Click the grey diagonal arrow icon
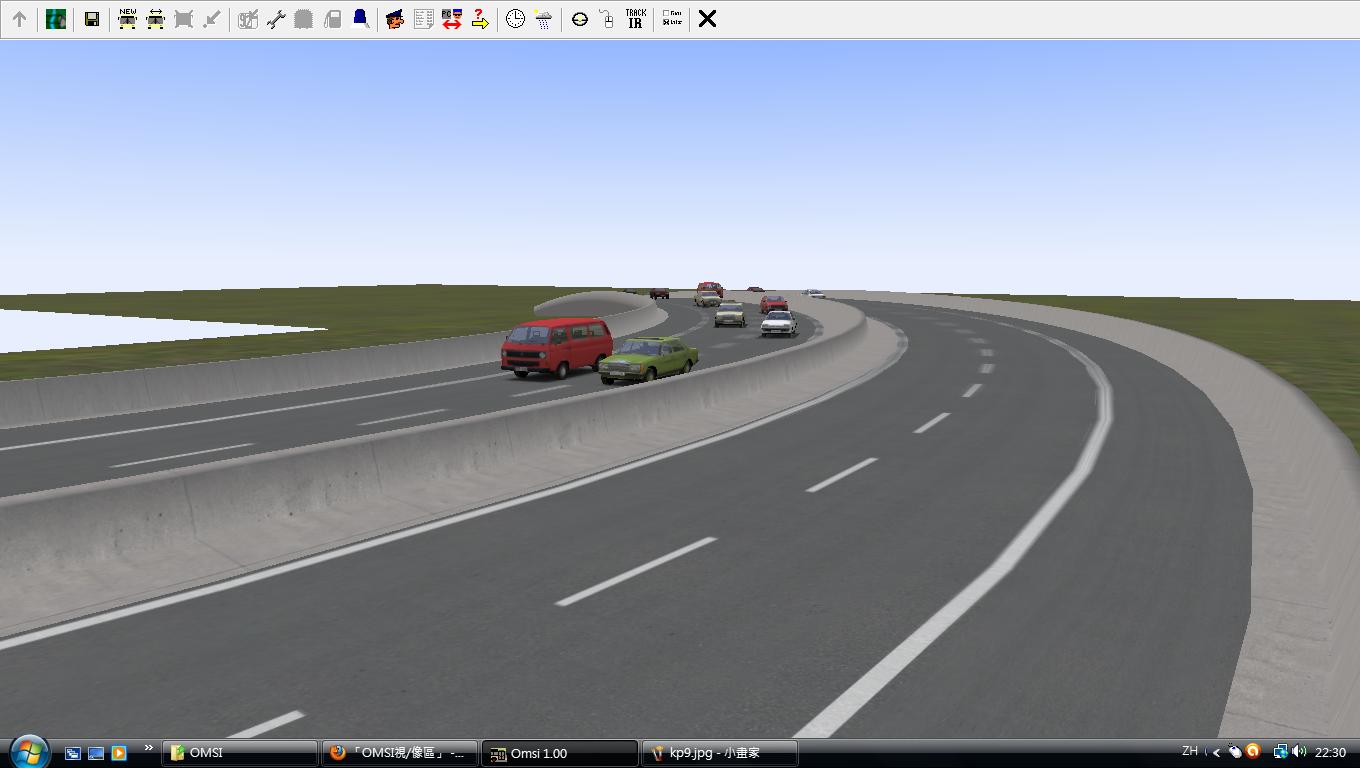Image resolution: width=1360 pixels, height=768 pixels. (x=211, y=19)
